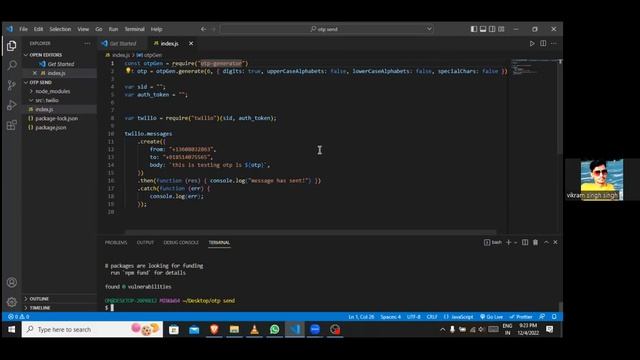Close the index.js editor tab

(191, 43)
